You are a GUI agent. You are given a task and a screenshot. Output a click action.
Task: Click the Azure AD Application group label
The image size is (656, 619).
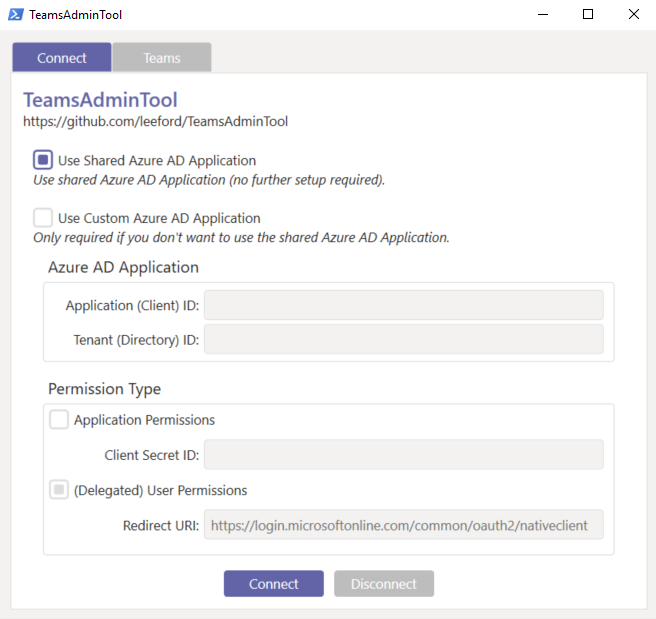[123, 267]
